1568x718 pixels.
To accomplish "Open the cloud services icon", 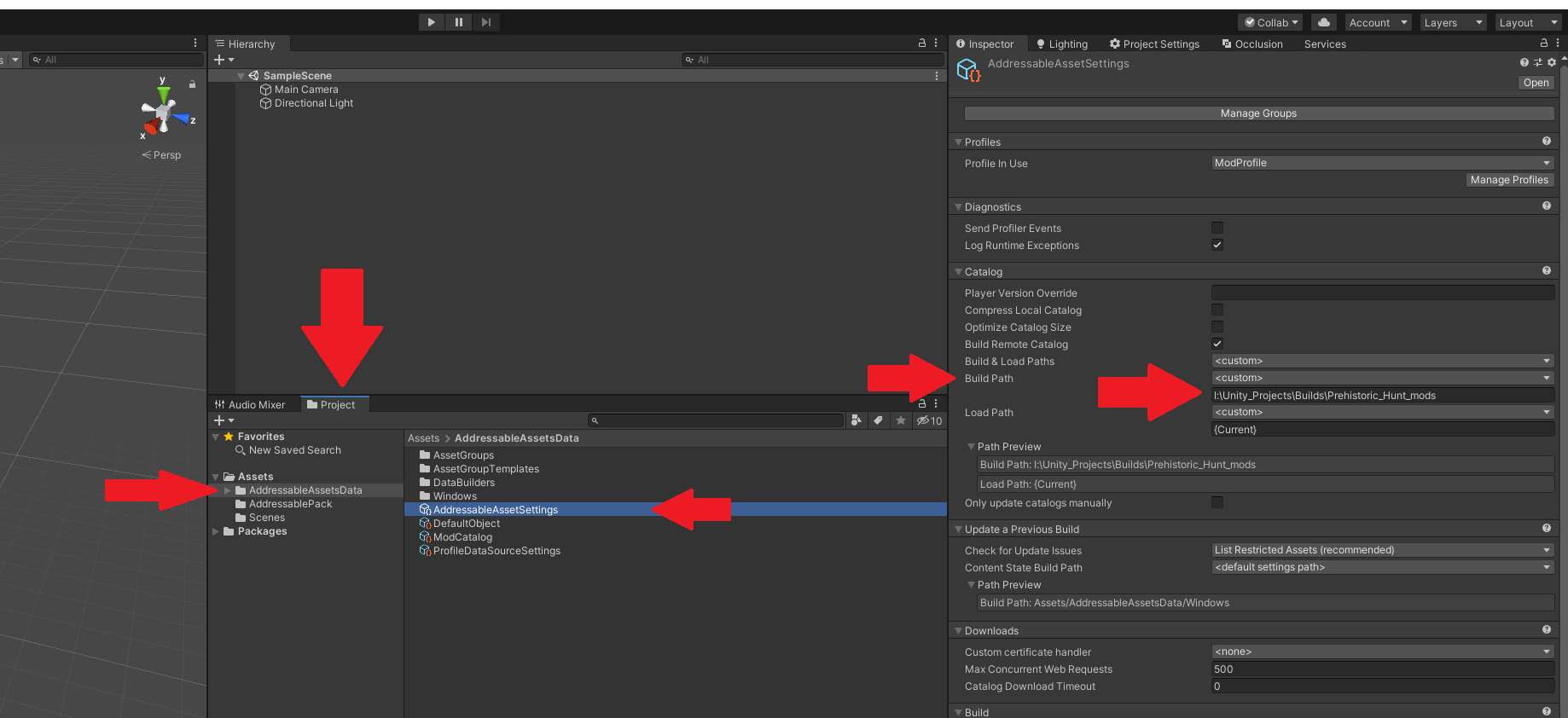I will point(1323,22).
